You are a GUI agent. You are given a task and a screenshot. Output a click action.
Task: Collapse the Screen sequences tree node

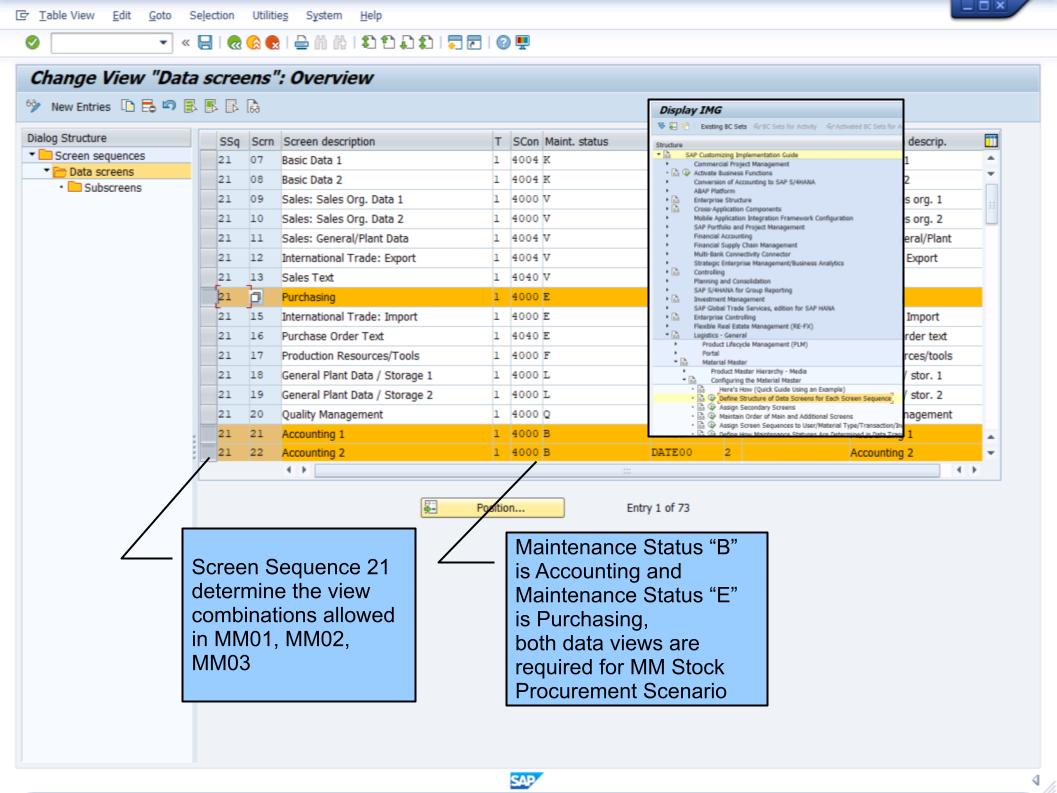click(x=32, y=155)
